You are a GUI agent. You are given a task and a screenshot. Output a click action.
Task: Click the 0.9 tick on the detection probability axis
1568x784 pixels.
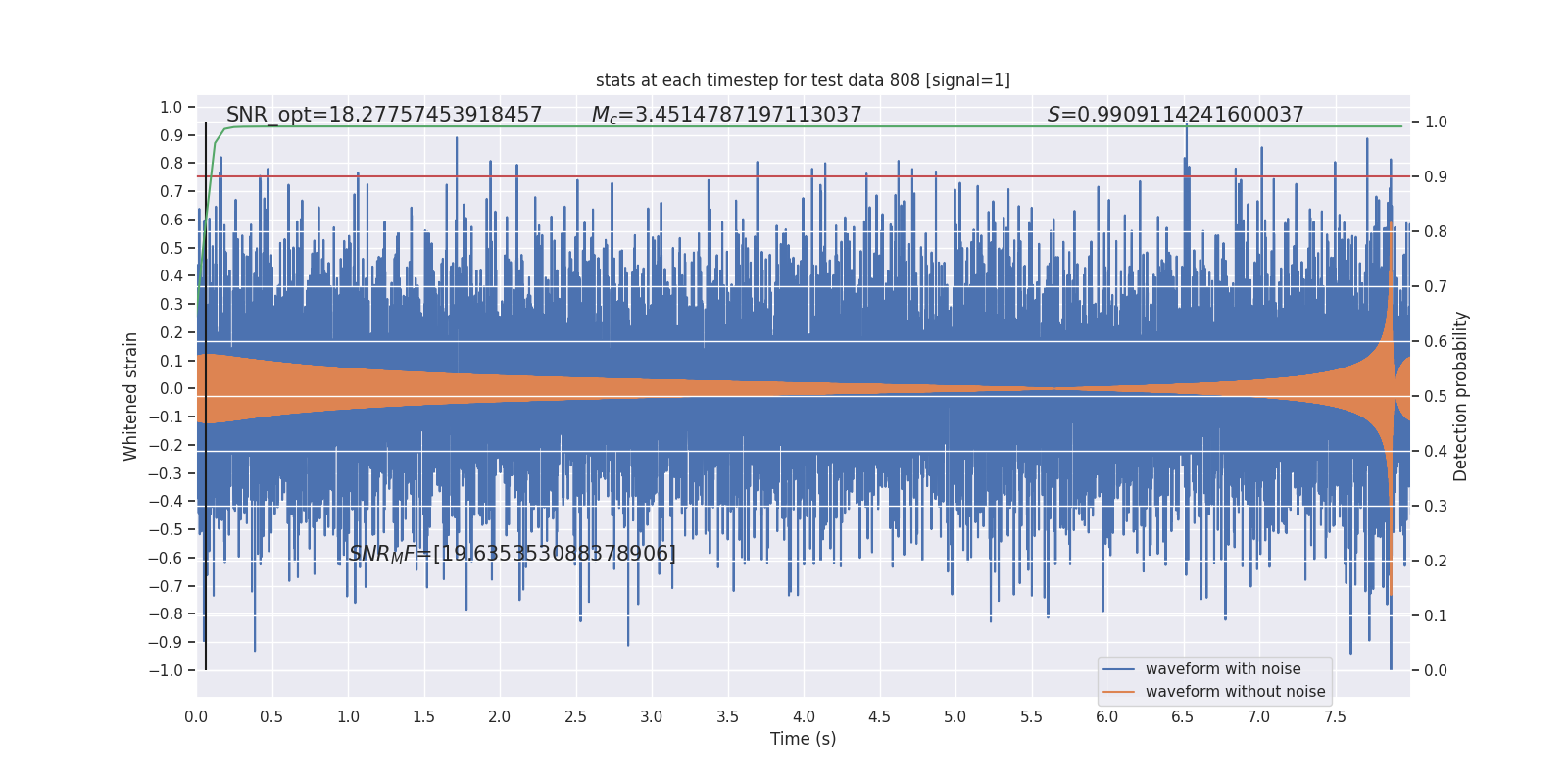coord(1436,177)
